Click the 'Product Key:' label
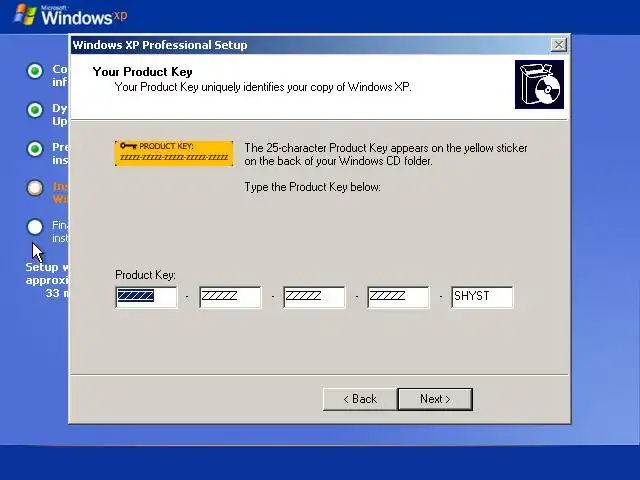640x480 pixels. [145, 275]
